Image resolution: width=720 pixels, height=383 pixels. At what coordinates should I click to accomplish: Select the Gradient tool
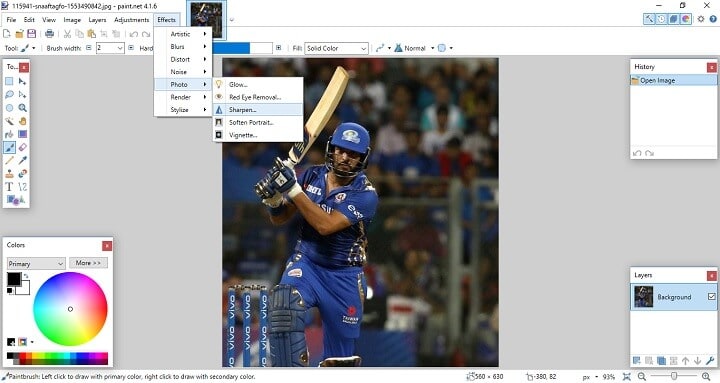22,134
